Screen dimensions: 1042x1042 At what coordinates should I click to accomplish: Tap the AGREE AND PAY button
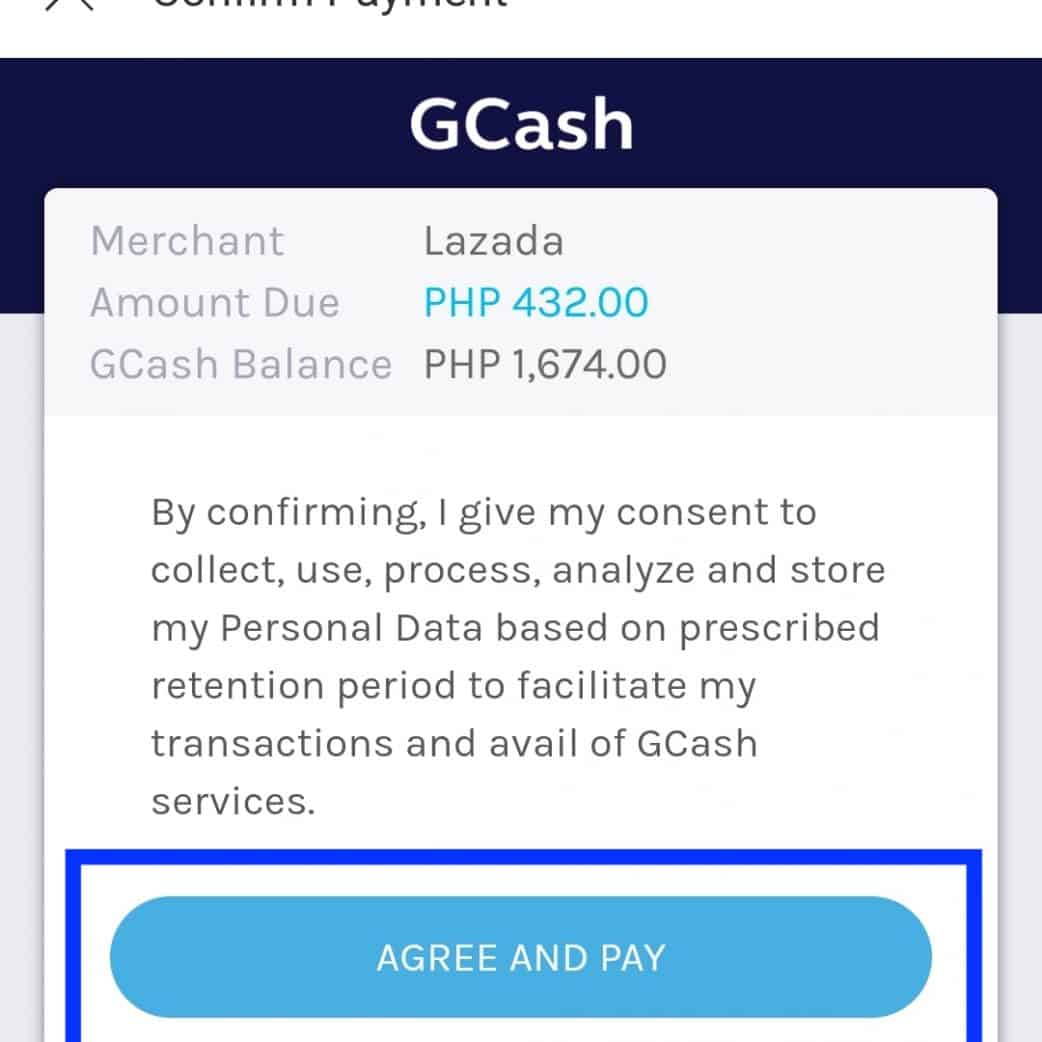pos(520,957)
